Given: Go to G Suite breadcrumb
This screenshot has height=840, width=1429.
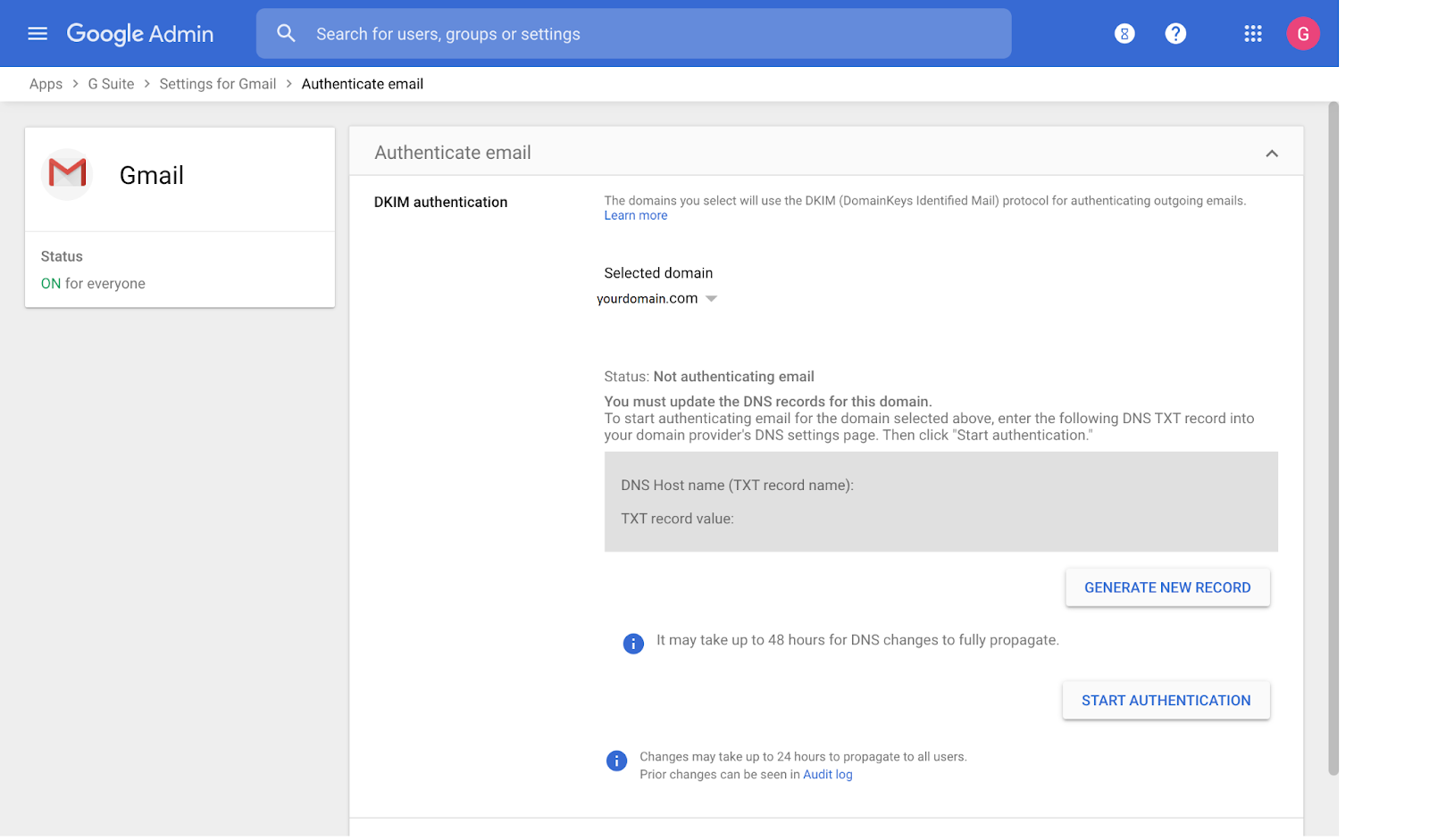Looking at the screenshot, I should 111,84.
